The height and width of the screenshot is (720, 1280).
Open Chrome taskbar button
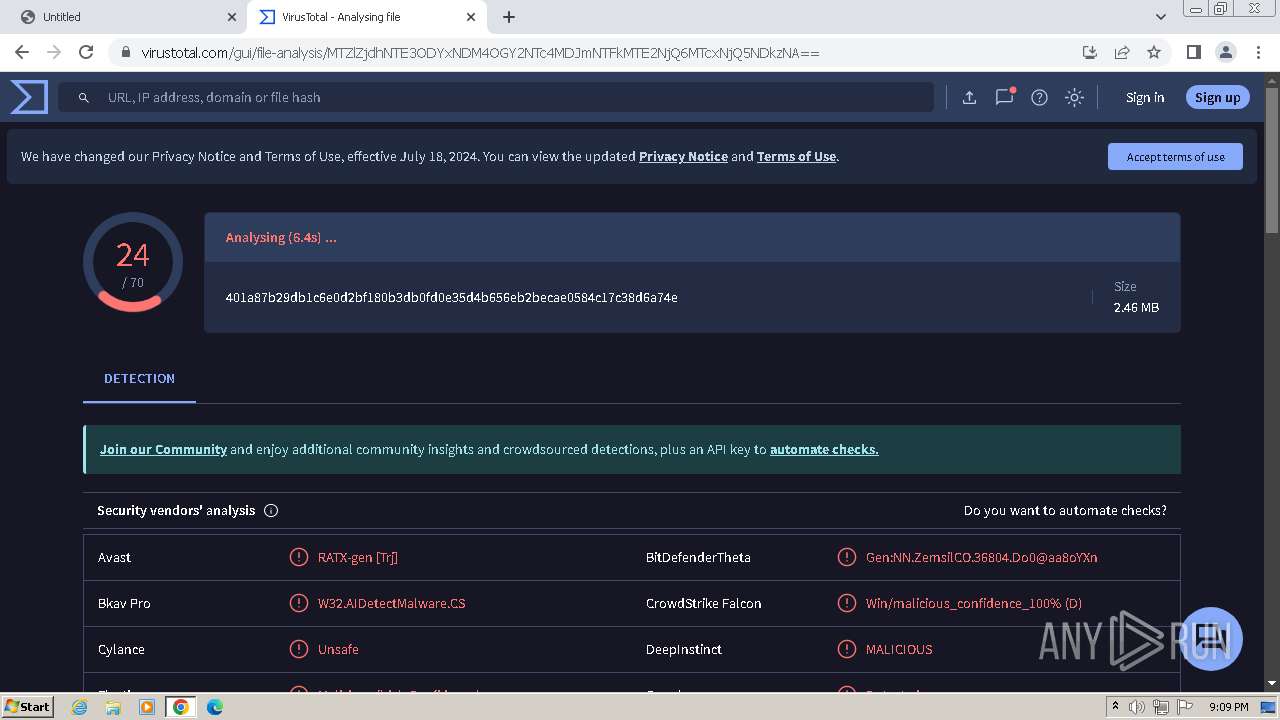click(180, 707)
